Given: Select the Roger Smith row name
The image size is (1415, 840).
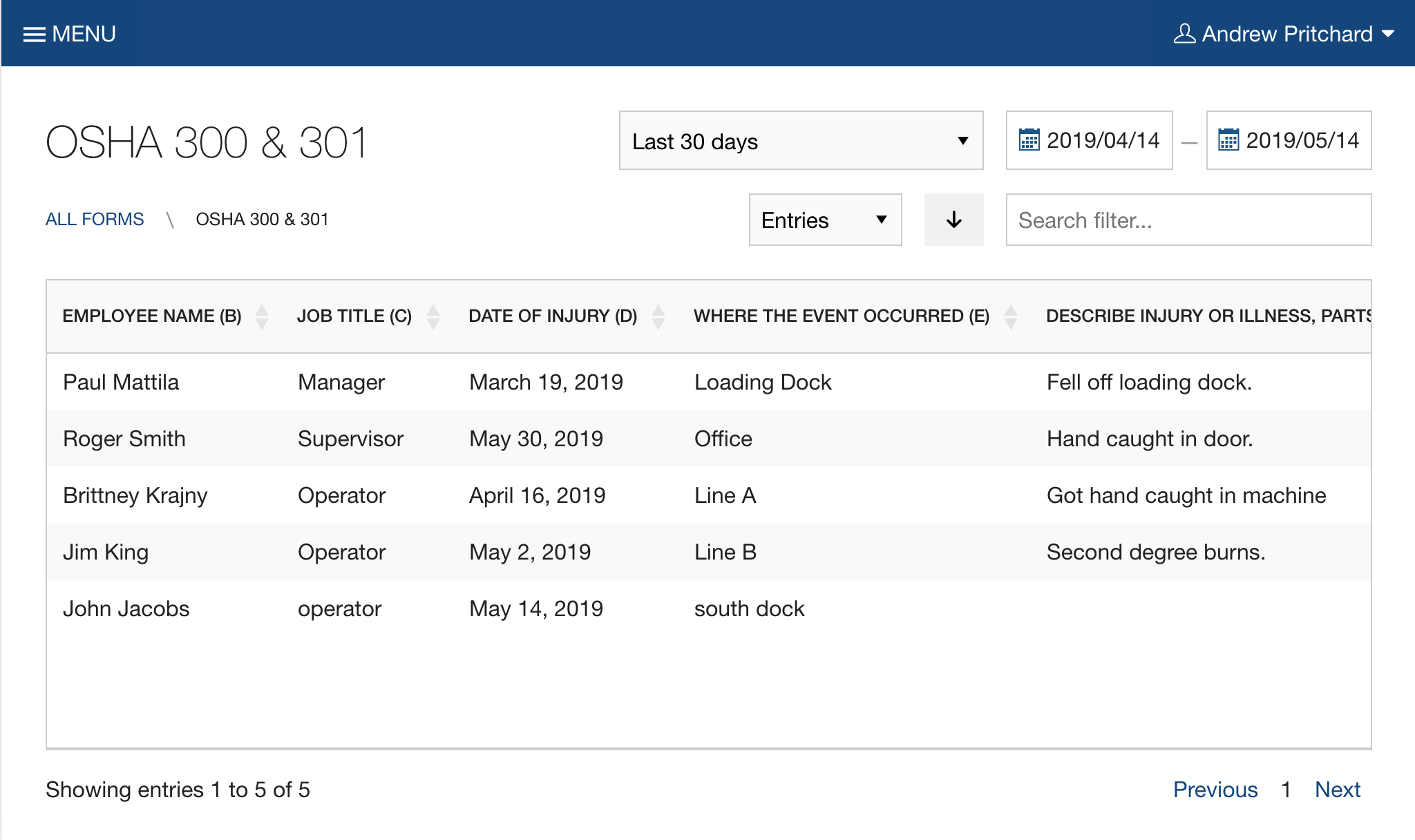Looking at the screenshot, I should [x=124, y=439].
